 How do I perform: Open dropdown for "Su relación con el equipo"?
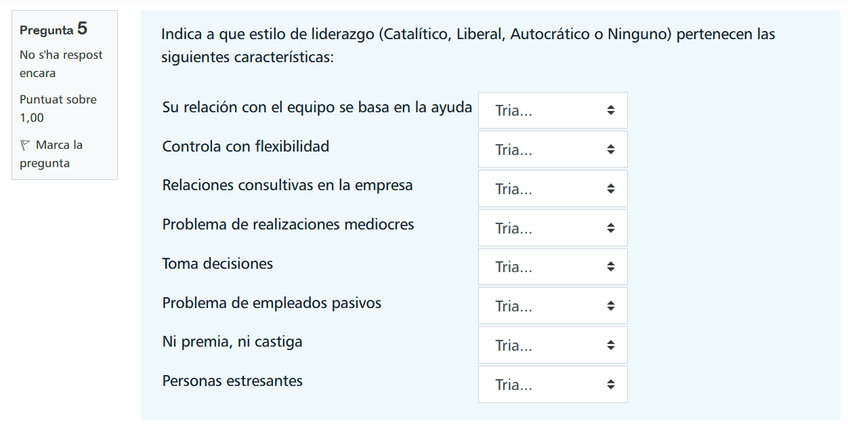552,111
